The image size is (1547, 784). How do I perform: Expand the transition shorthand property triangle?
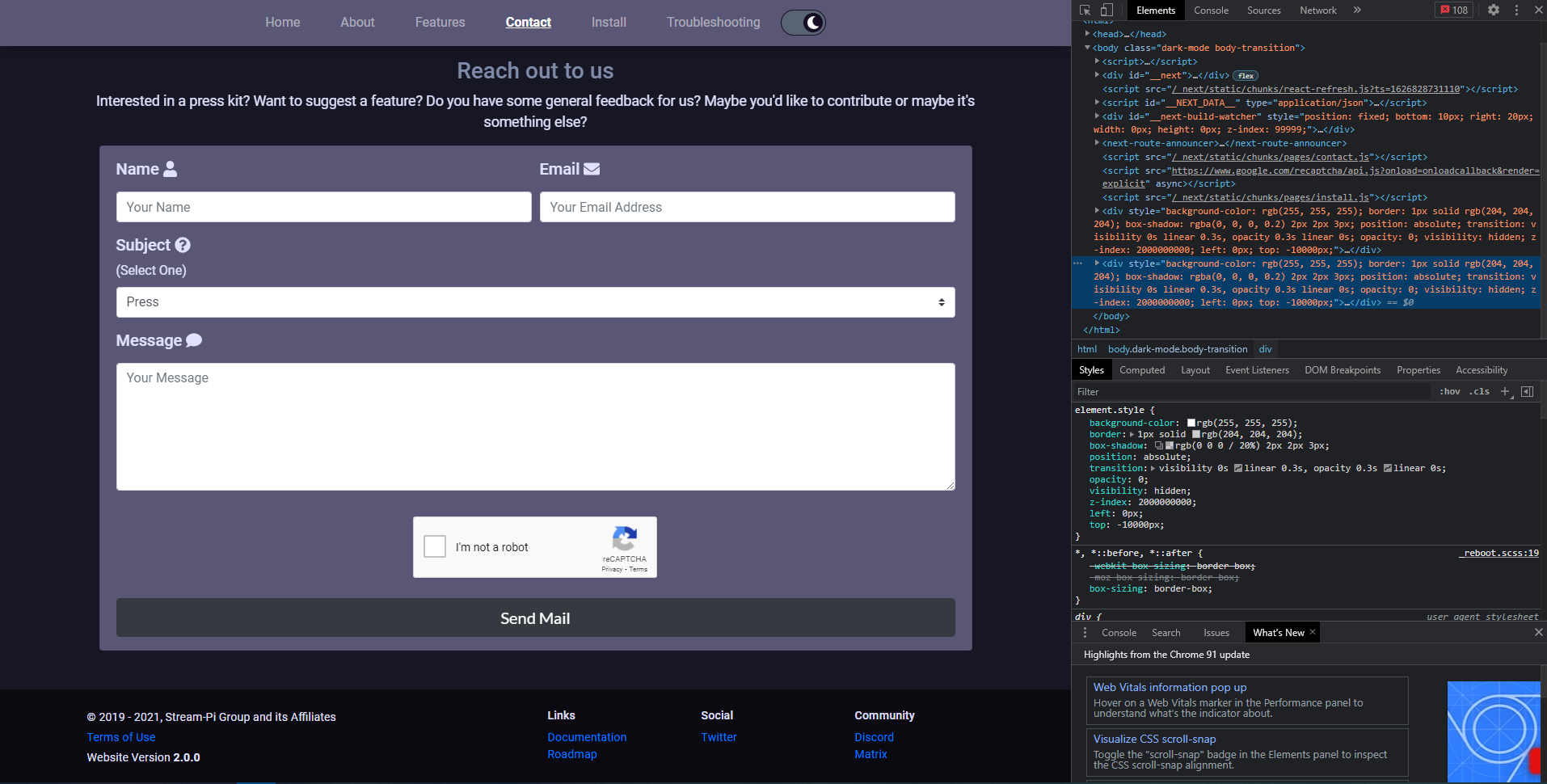(1153, 469)
